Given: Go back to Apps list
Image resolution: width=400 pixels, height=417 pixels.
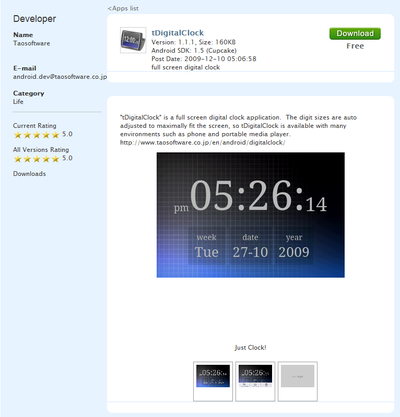Looking at the screenshot, I should 123,8.
